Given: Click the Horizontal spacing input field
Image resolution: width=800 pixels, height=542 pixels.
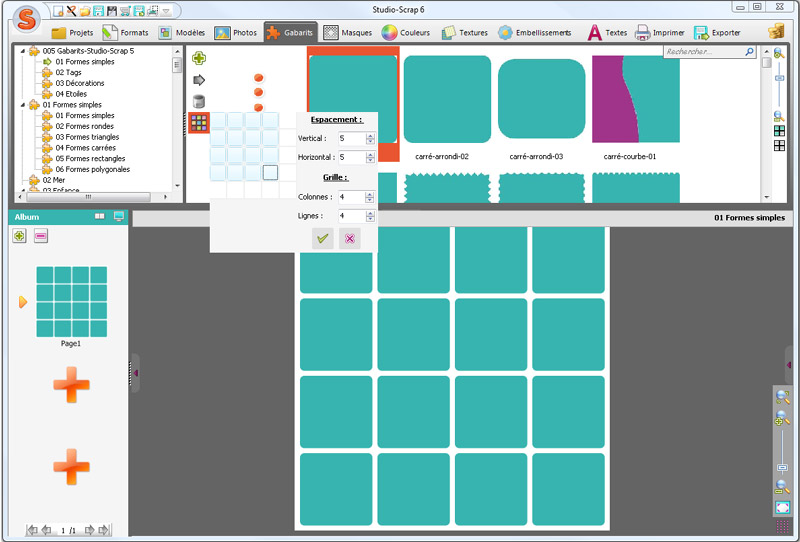Looking at the screenshot, I should click(352, 157).
